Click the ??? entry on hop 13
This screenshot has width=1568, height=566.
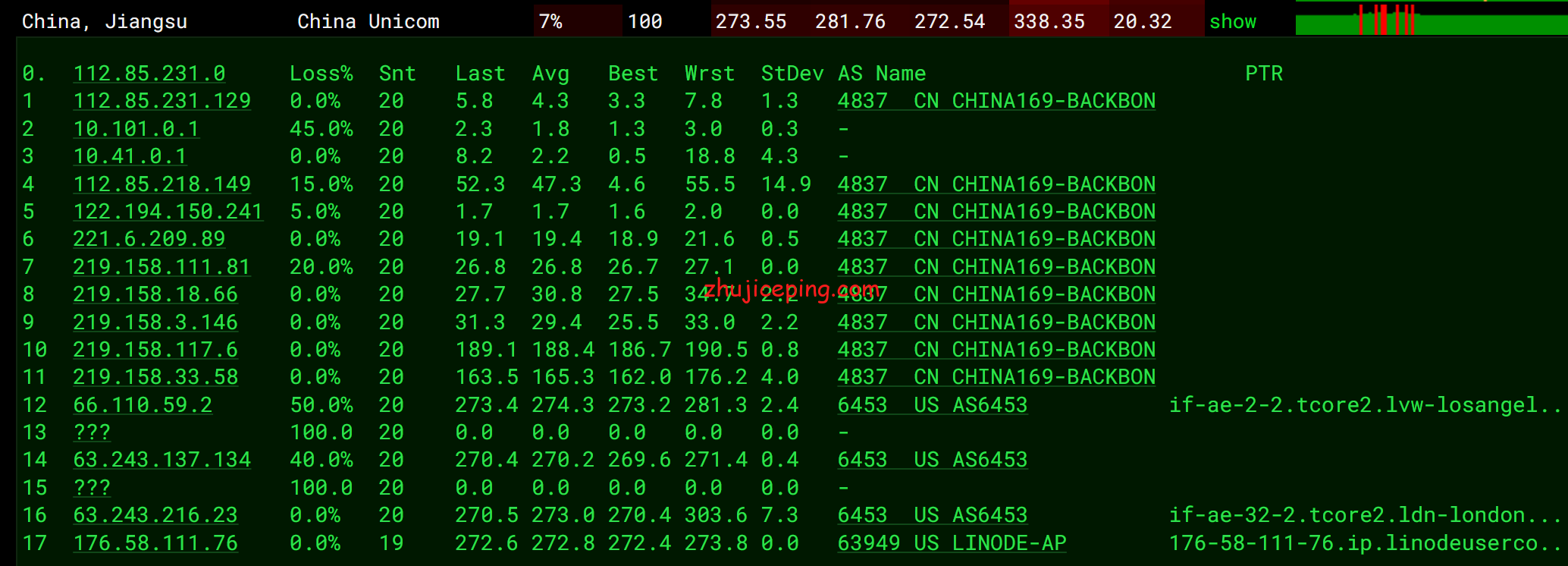pyautogui.click(x=92, y=432)
